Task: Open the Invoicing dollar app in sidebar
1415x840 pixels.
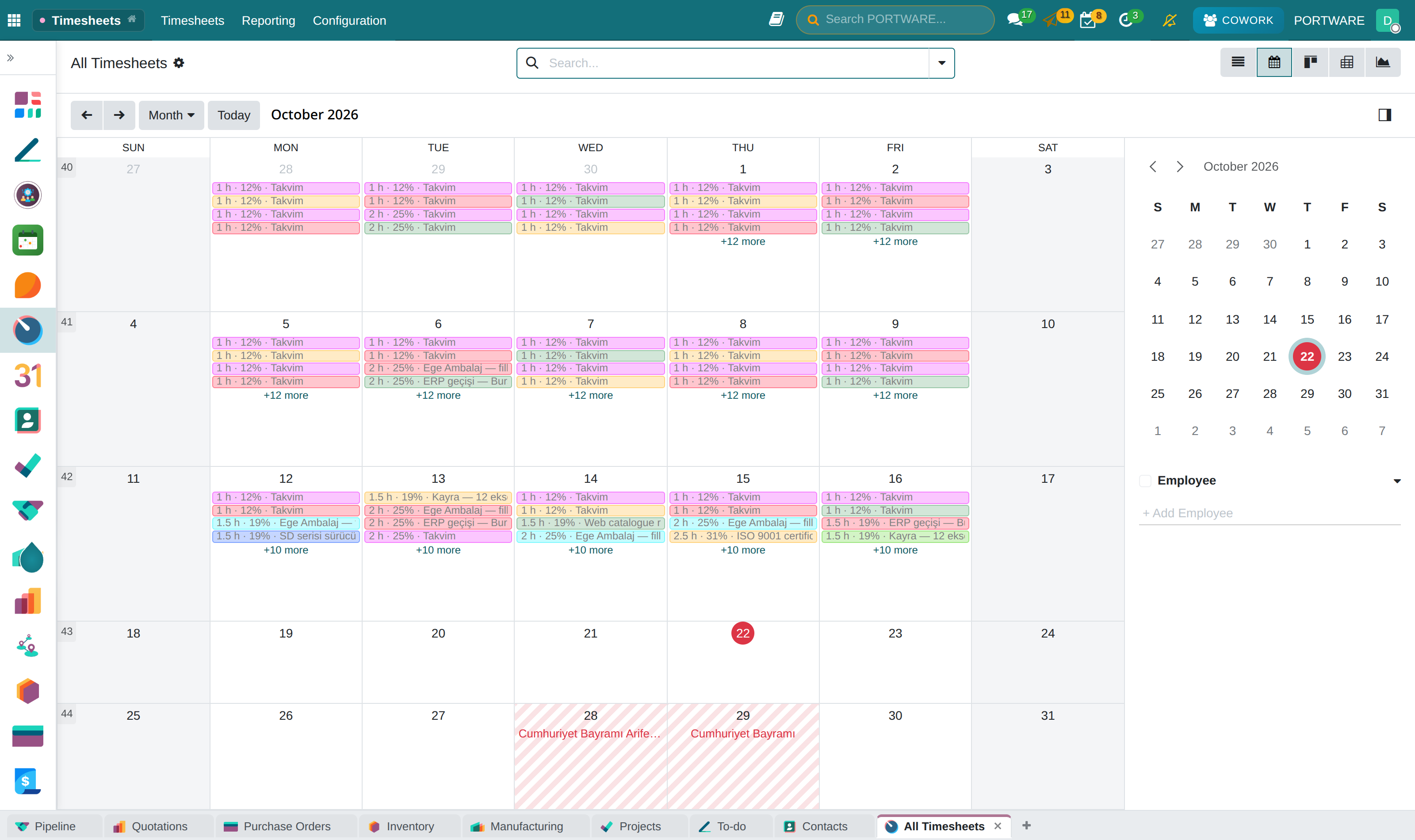Action: click(x=28, y=781)
